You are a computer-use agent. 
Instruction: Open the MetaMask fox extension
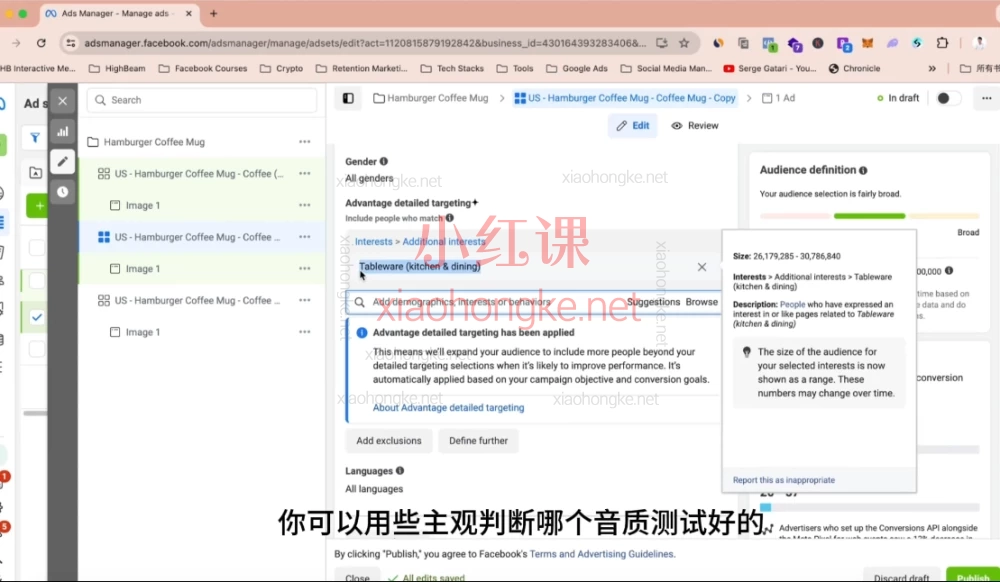[x=868, y=43]
